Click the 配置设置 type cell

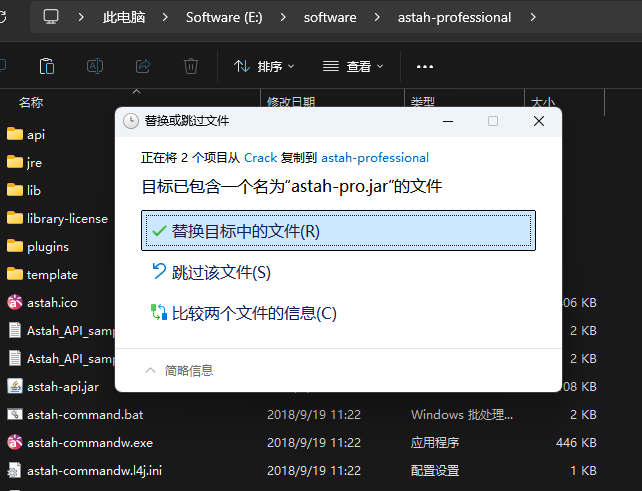click(435, 471)
